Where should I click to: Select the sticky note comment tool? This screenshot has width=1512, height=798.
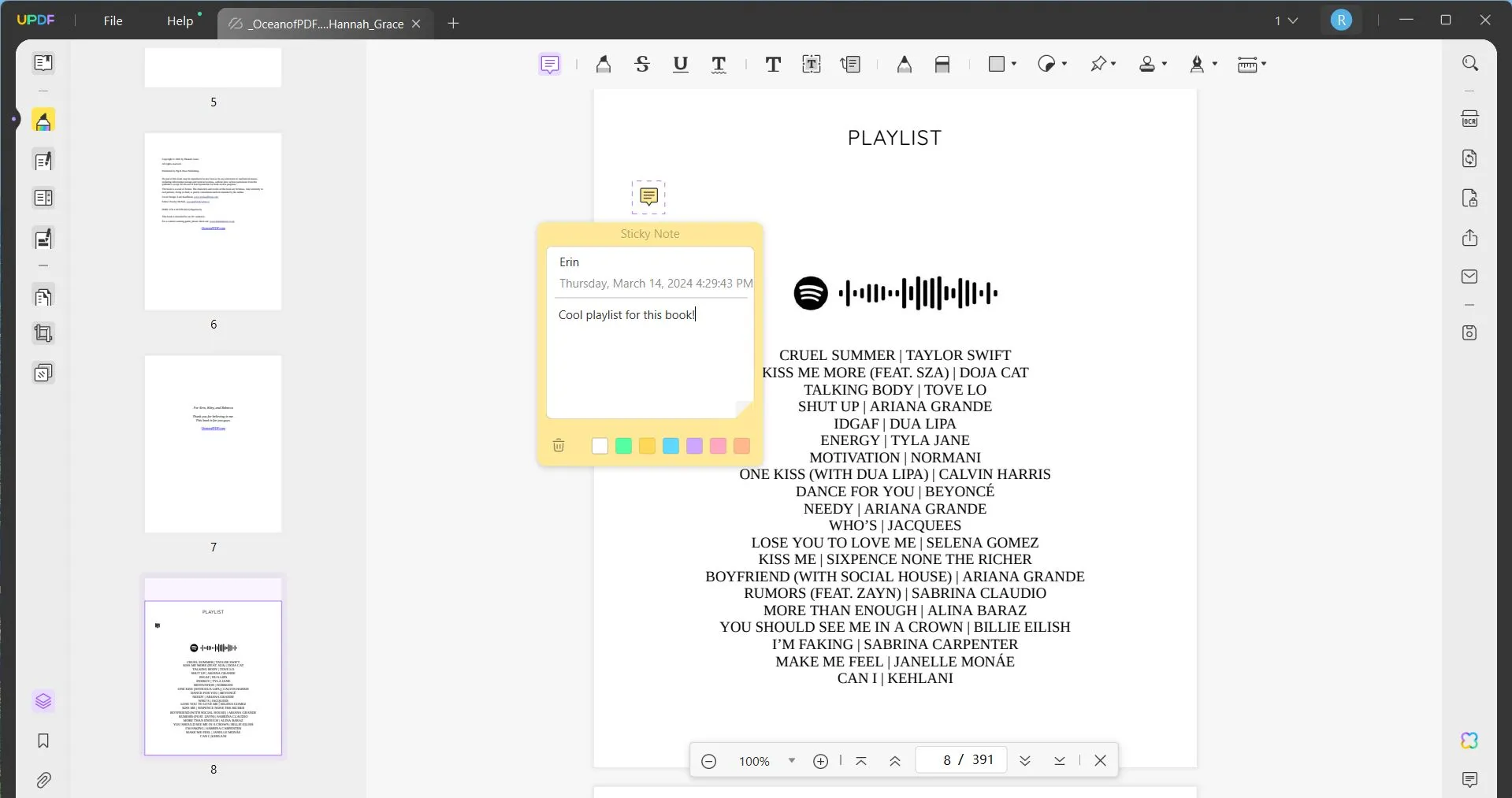point(550,64)
